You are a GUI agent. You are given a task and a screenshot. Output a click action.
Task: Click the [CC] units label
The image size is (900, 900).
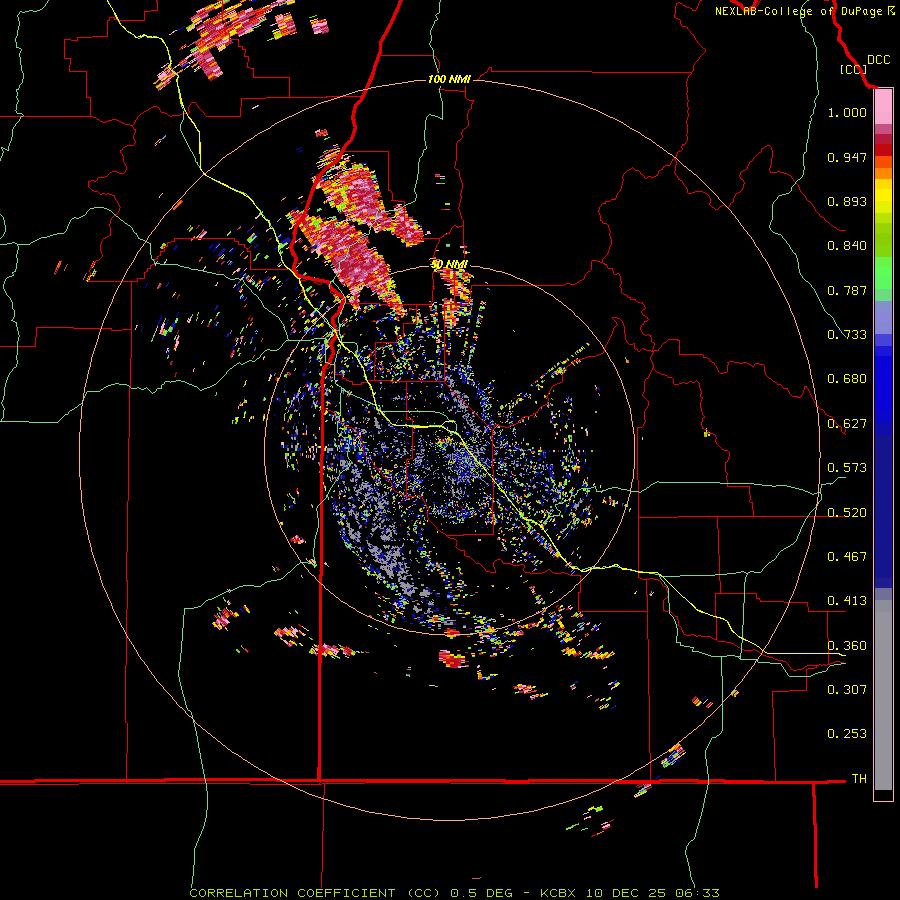click(853, 69)
